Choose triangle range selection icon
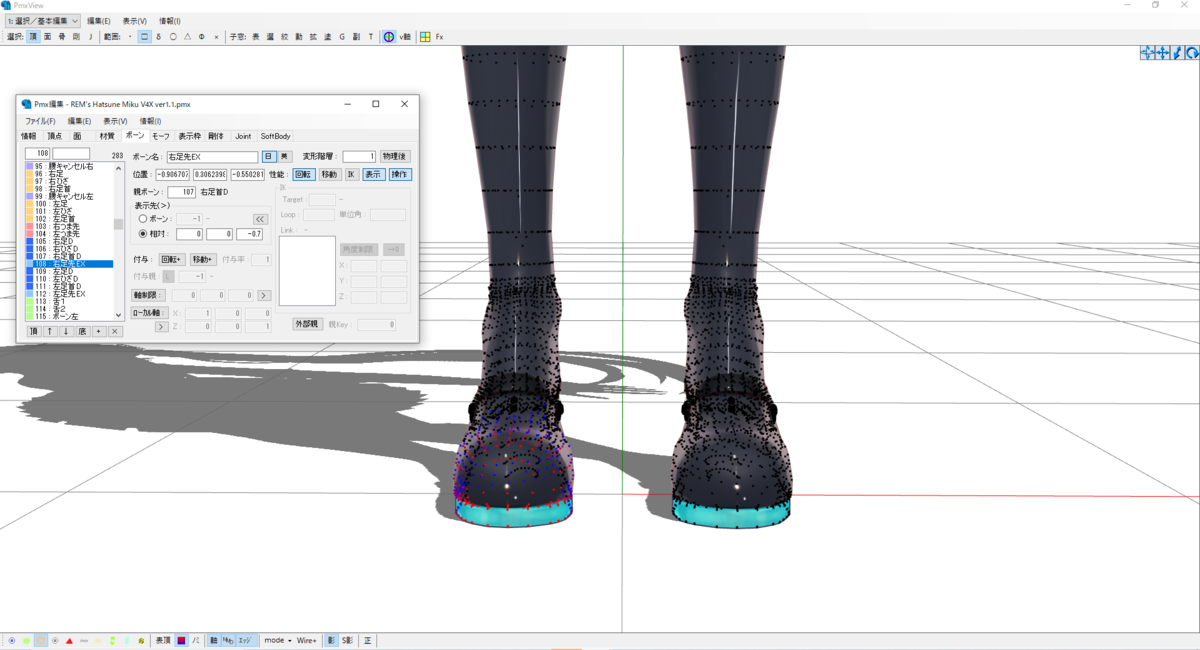This screenshot has height=650, width=1200. point(187,37)
